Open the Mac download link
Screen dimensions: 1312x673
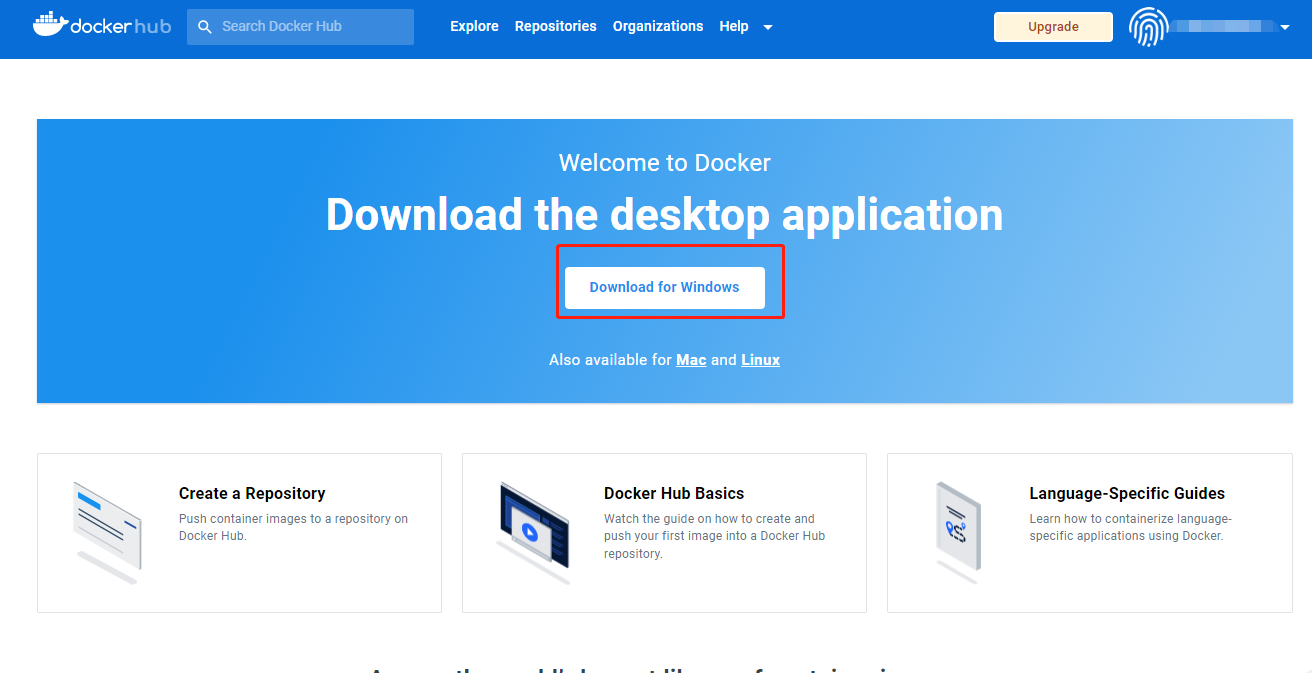(690, 360)
